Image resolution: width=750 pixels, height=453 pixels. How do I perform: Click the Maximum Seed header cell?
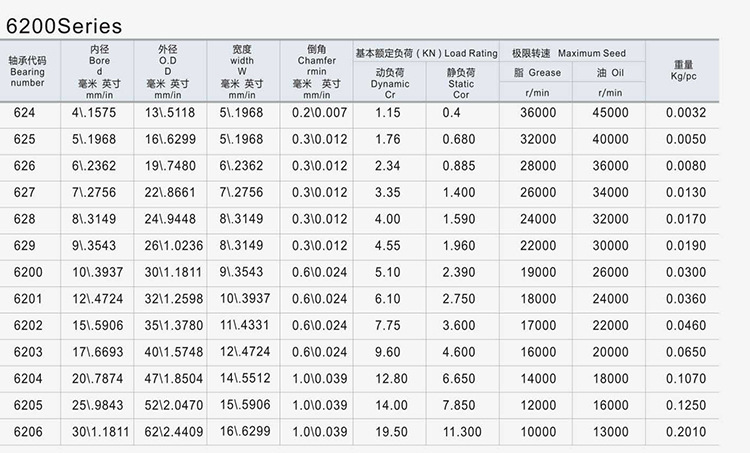click(570, 51)
